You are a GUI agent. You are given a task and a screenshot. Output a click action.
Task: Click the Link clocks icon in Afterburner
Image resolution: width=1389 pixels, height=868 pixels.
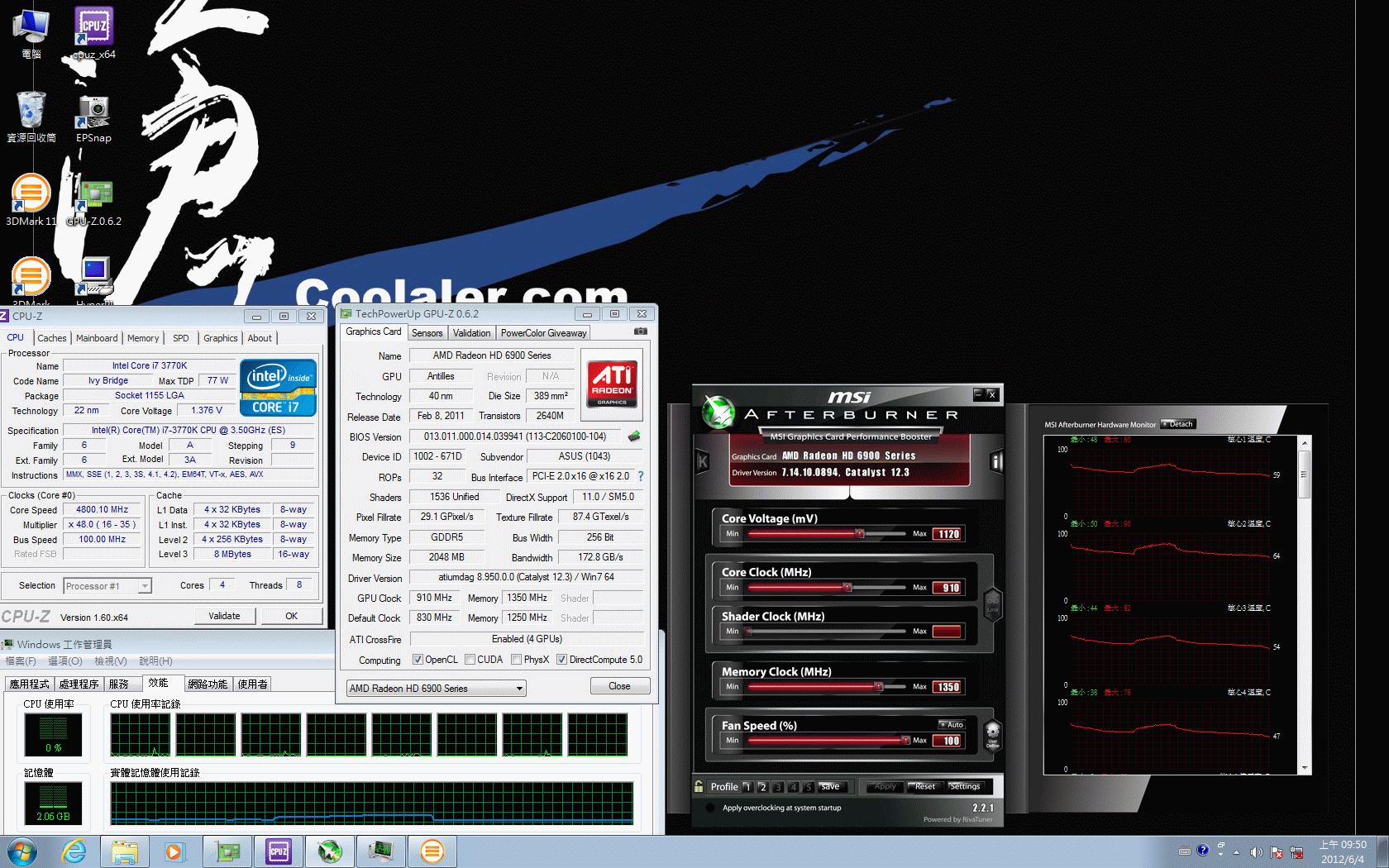[992, 603]
